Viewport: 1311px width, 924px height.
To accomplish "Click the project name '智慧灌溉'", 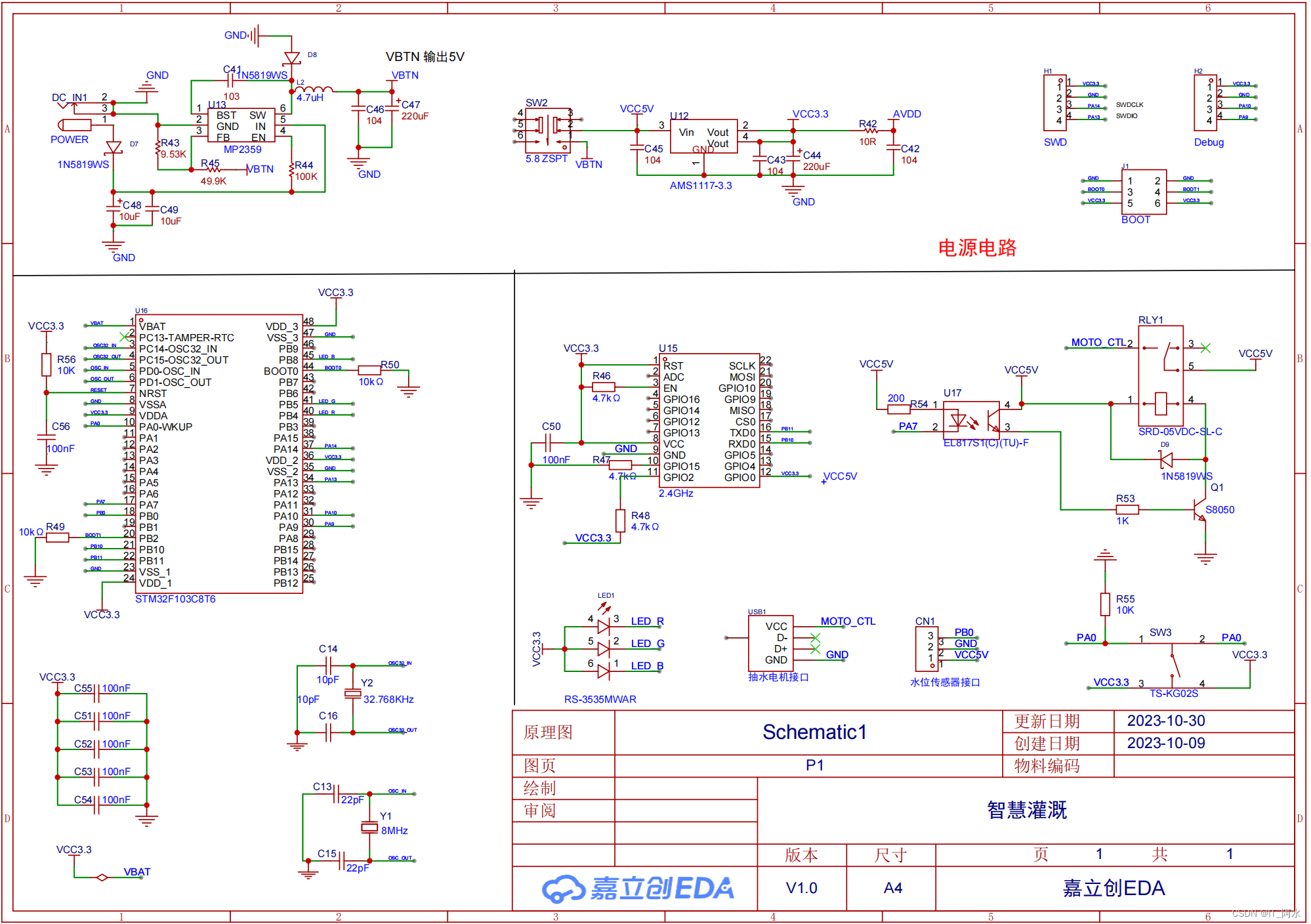I will pyautogui.click(x=1027, y=810).
